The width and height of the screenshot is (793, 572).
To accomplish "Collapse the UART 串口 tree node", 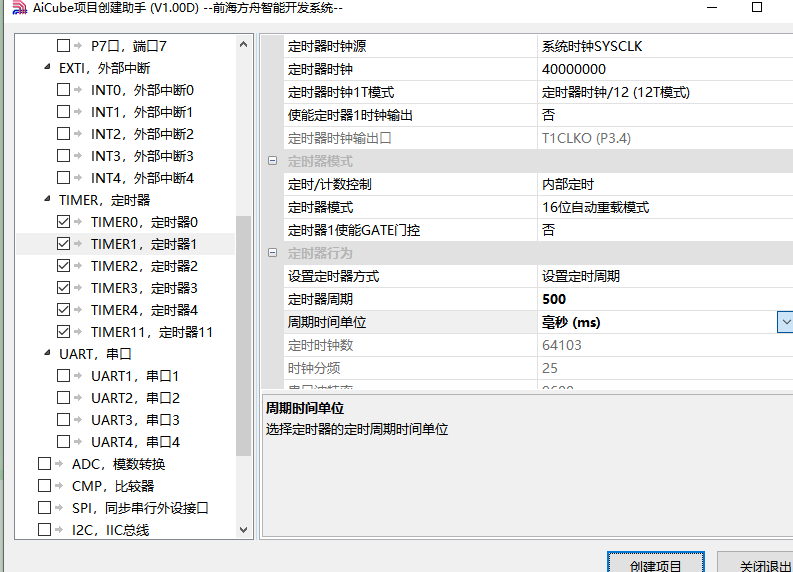I will point(47,353).
